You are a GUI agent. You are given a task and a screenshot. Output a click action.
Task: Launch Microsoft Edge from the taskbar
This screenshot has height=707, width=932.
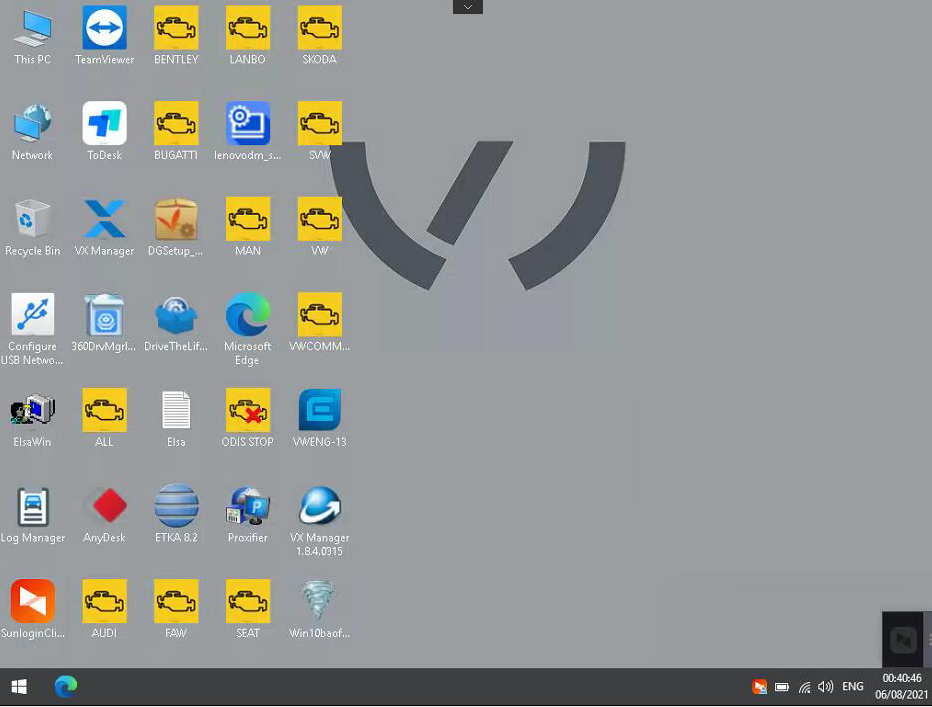tap(66, 687)
